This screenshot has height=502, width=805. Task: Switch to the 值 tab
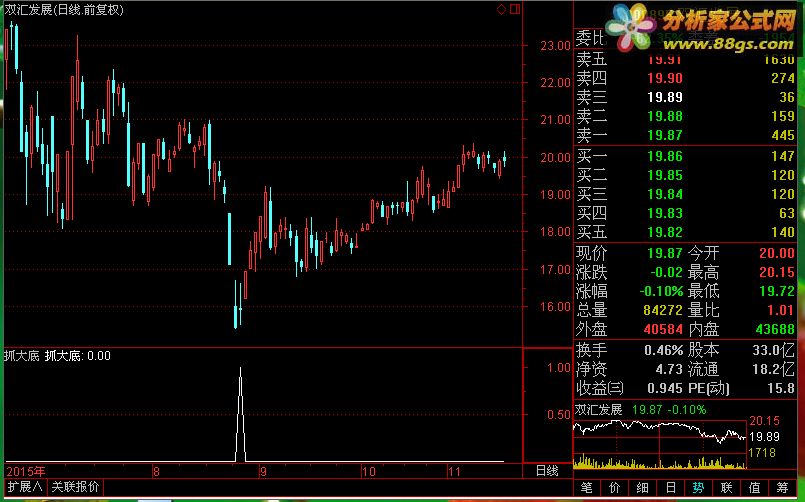(x=754, y=488)
